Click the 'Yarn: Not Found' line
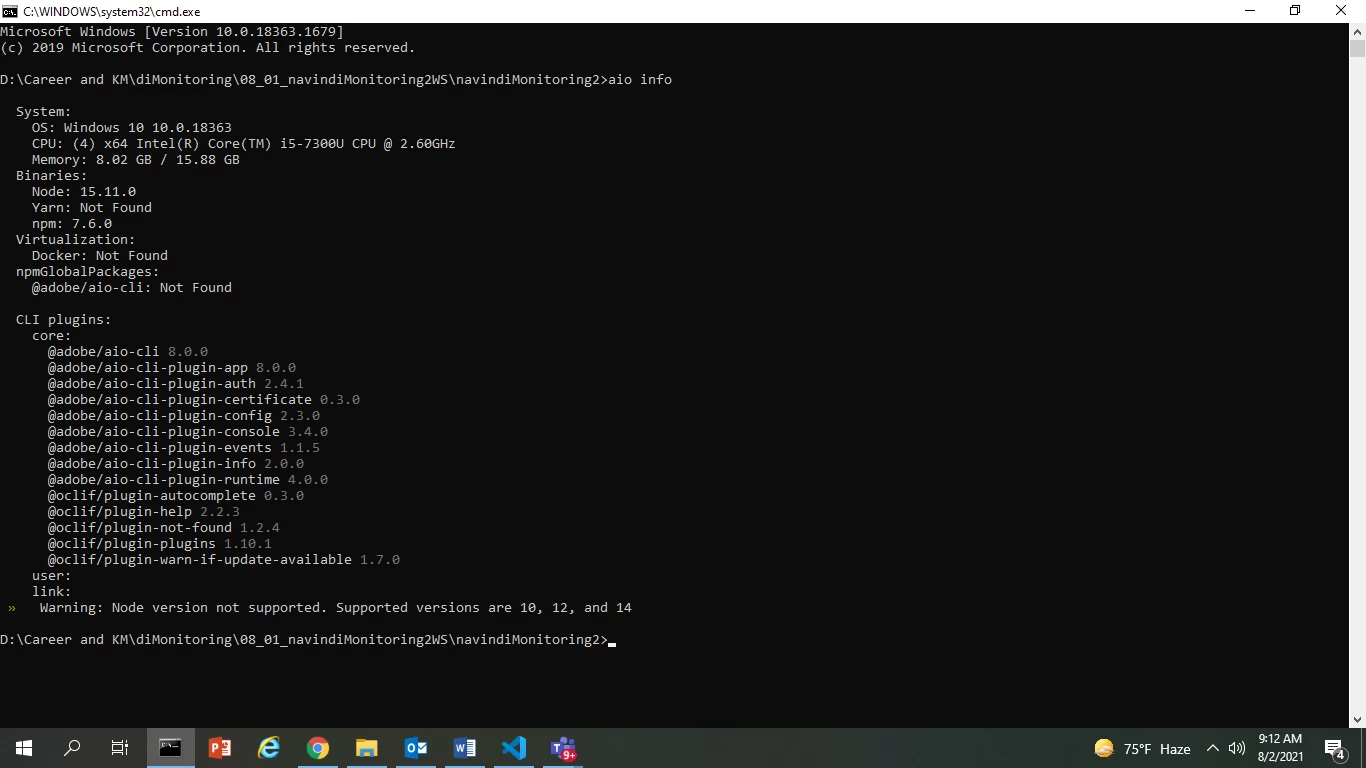Image resolution: width=1366 pixels, height=768 pixels. tap(92, 207)
